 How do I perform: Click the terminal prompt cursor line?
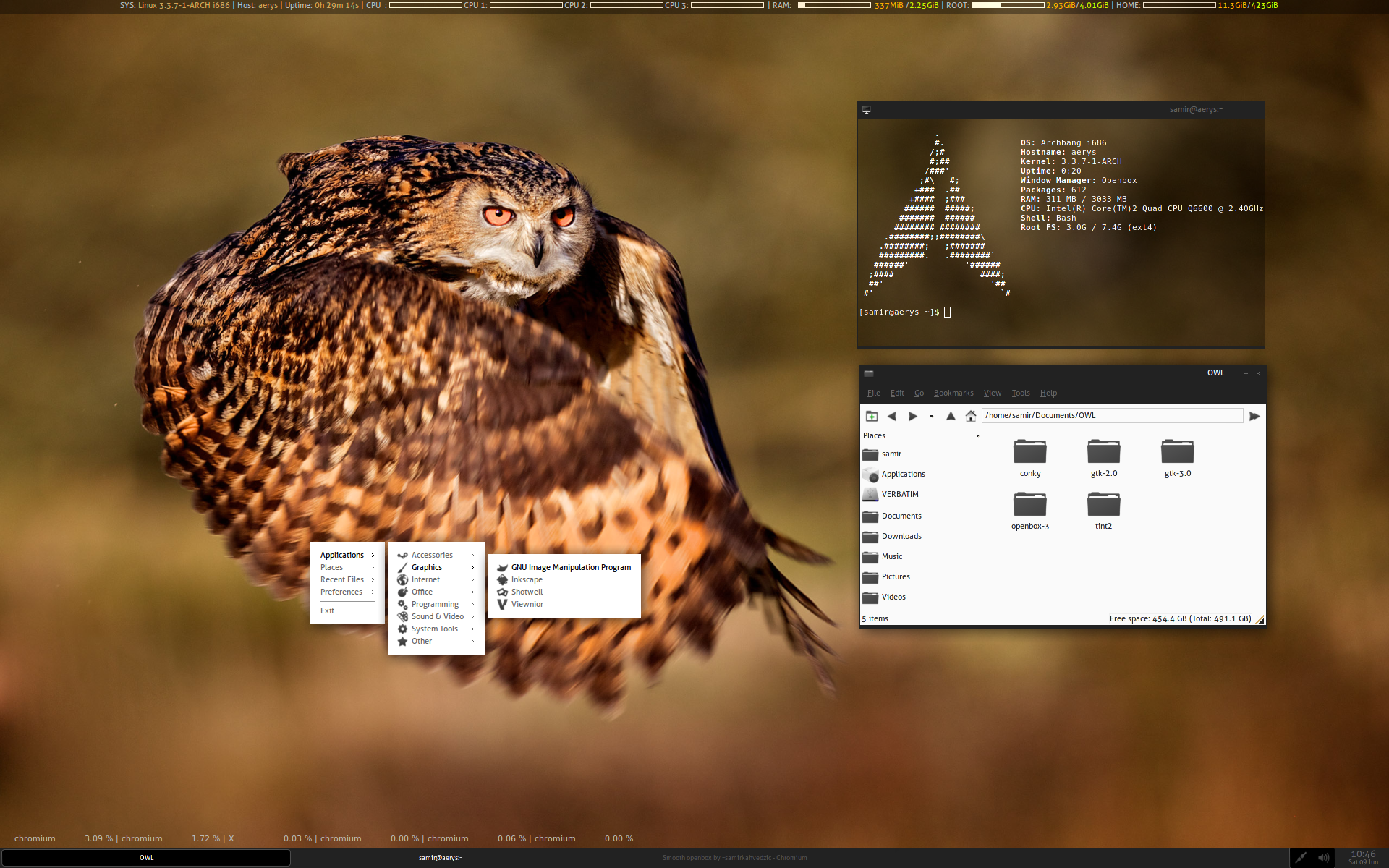click(905, 312)
